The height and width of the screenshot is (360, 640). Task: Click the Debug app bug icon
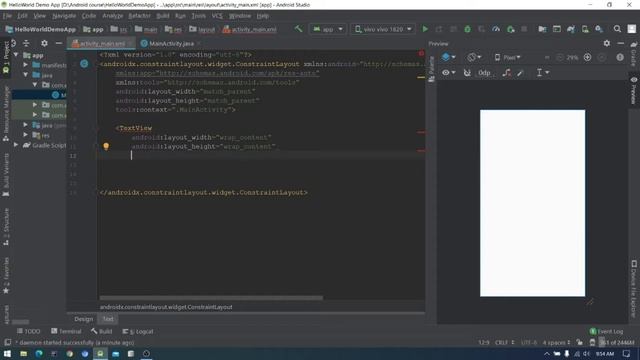467,29
